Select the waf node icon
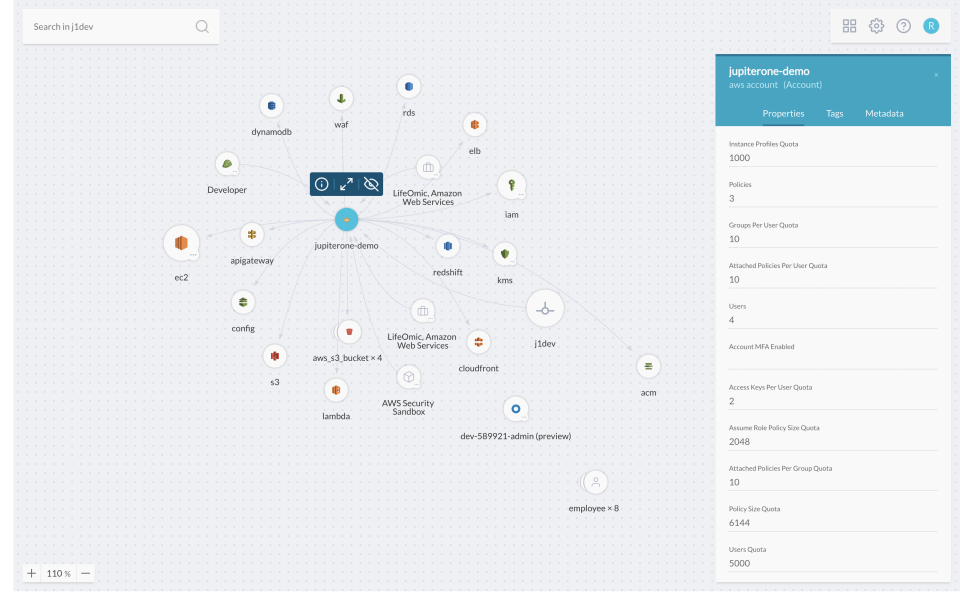960x607 pixels. [x=341, y=99]
